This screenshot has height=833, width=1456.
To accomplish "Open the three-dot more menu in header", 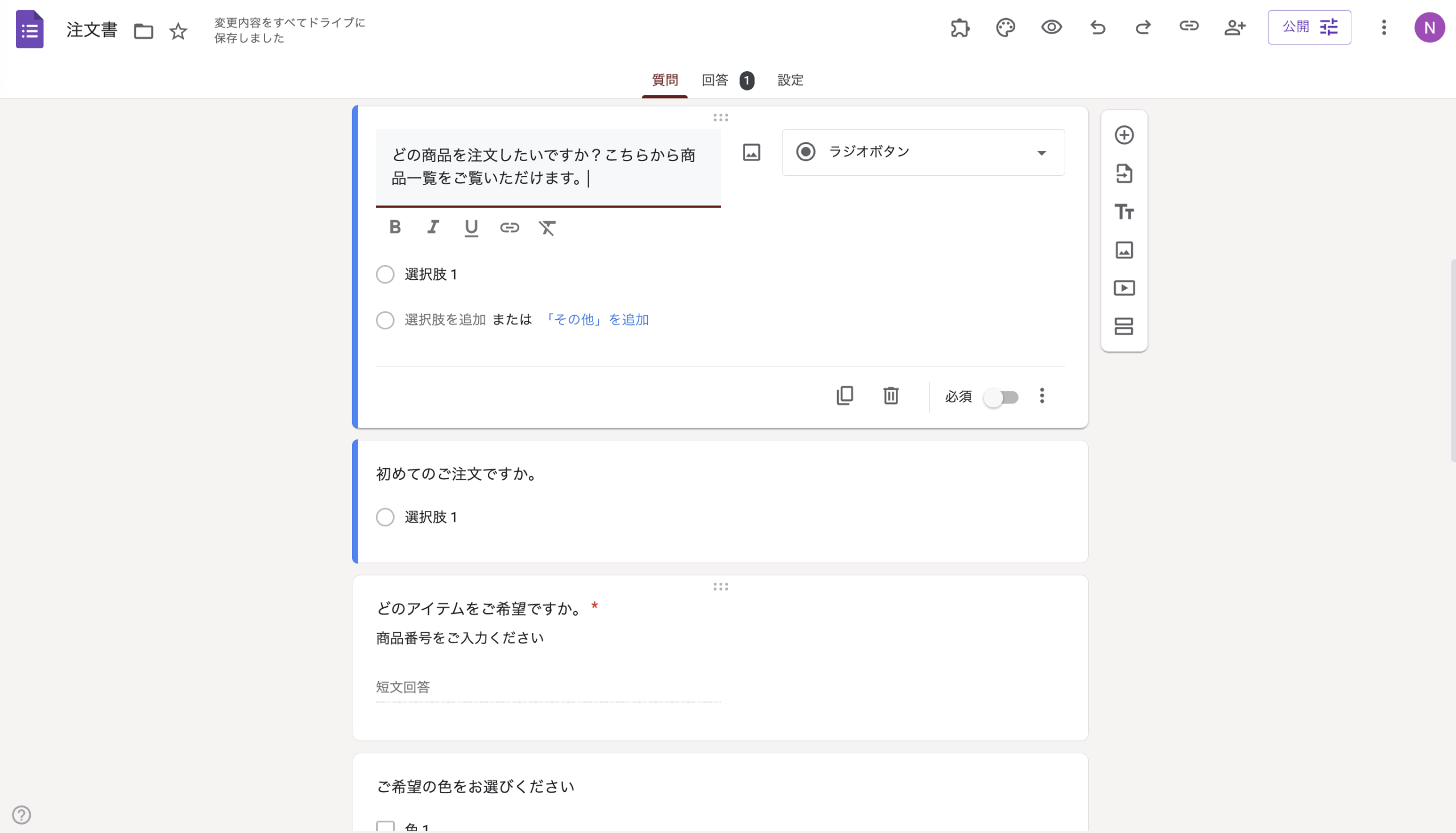I will (x=1384, y=27).
